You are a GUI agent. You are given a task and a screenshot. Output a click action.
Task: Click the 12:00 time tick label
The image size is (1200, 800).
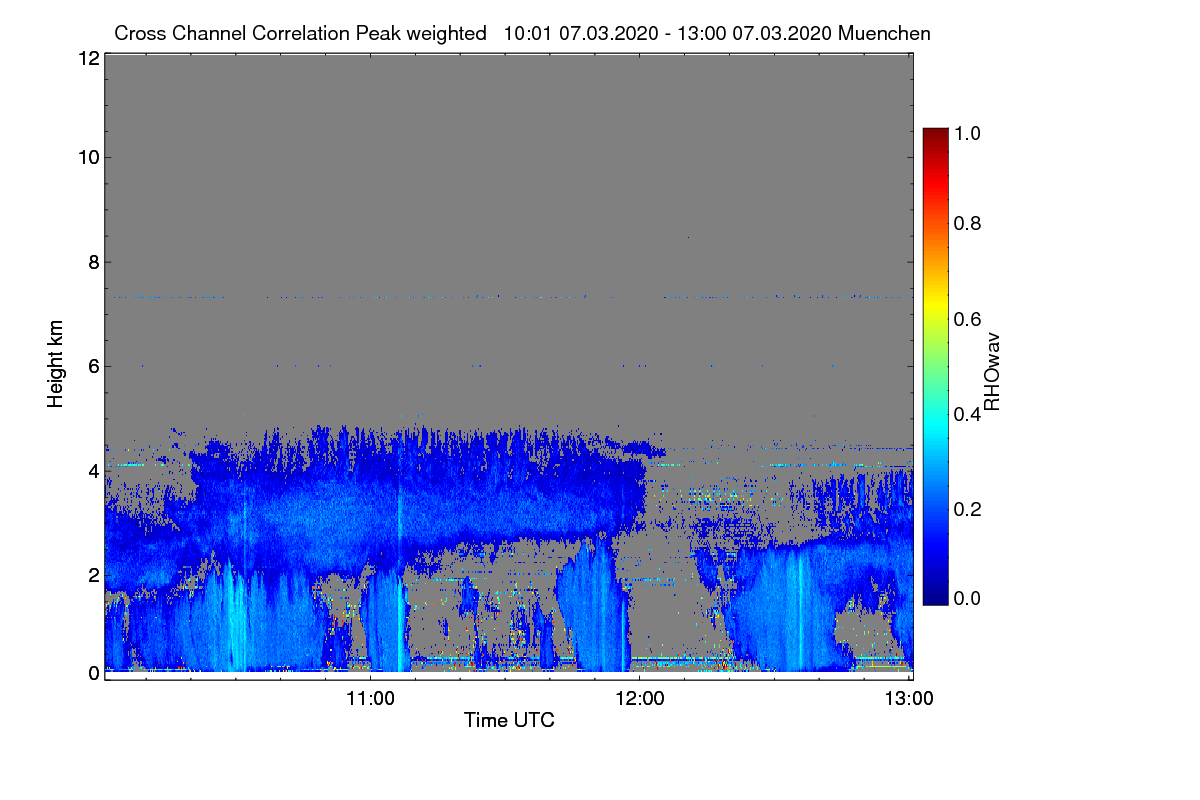coord(640,699)
